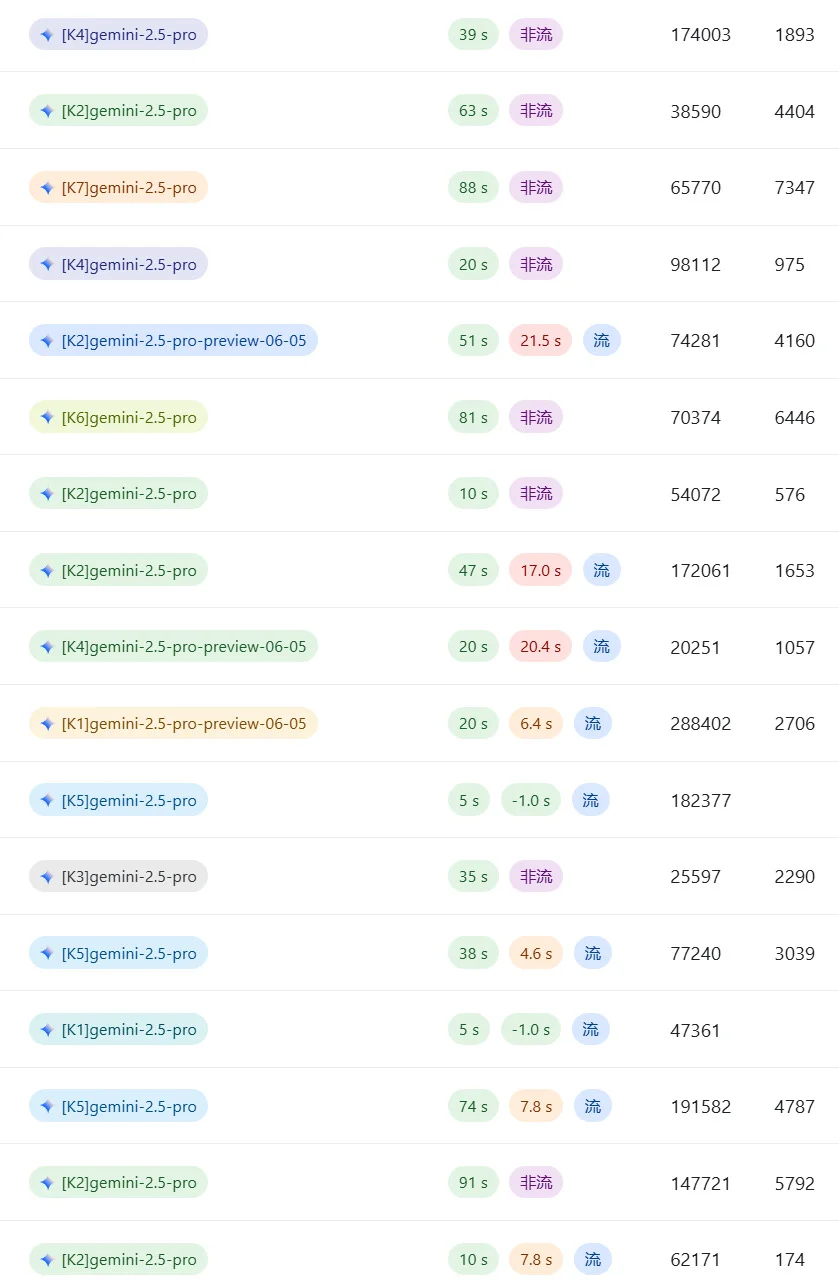This screenshot has height=1281, width=839.
Task: Click the Gemini icon on [K1]gemini-2.5-pro-preview-06-05
Action: 47,724
